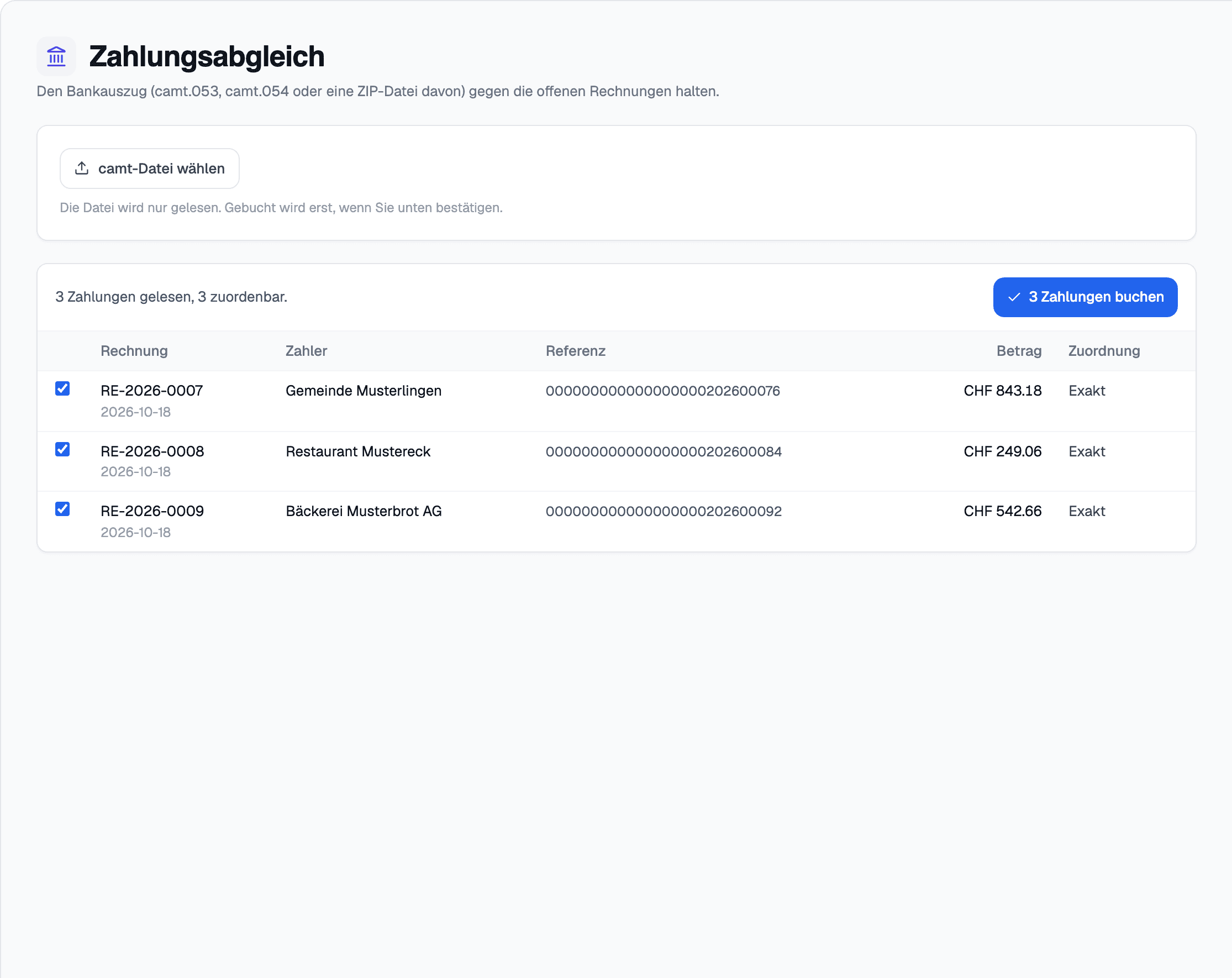Click amount CHF 249.06
This screenshot has height=978, width=1232.
[1002, 451]
